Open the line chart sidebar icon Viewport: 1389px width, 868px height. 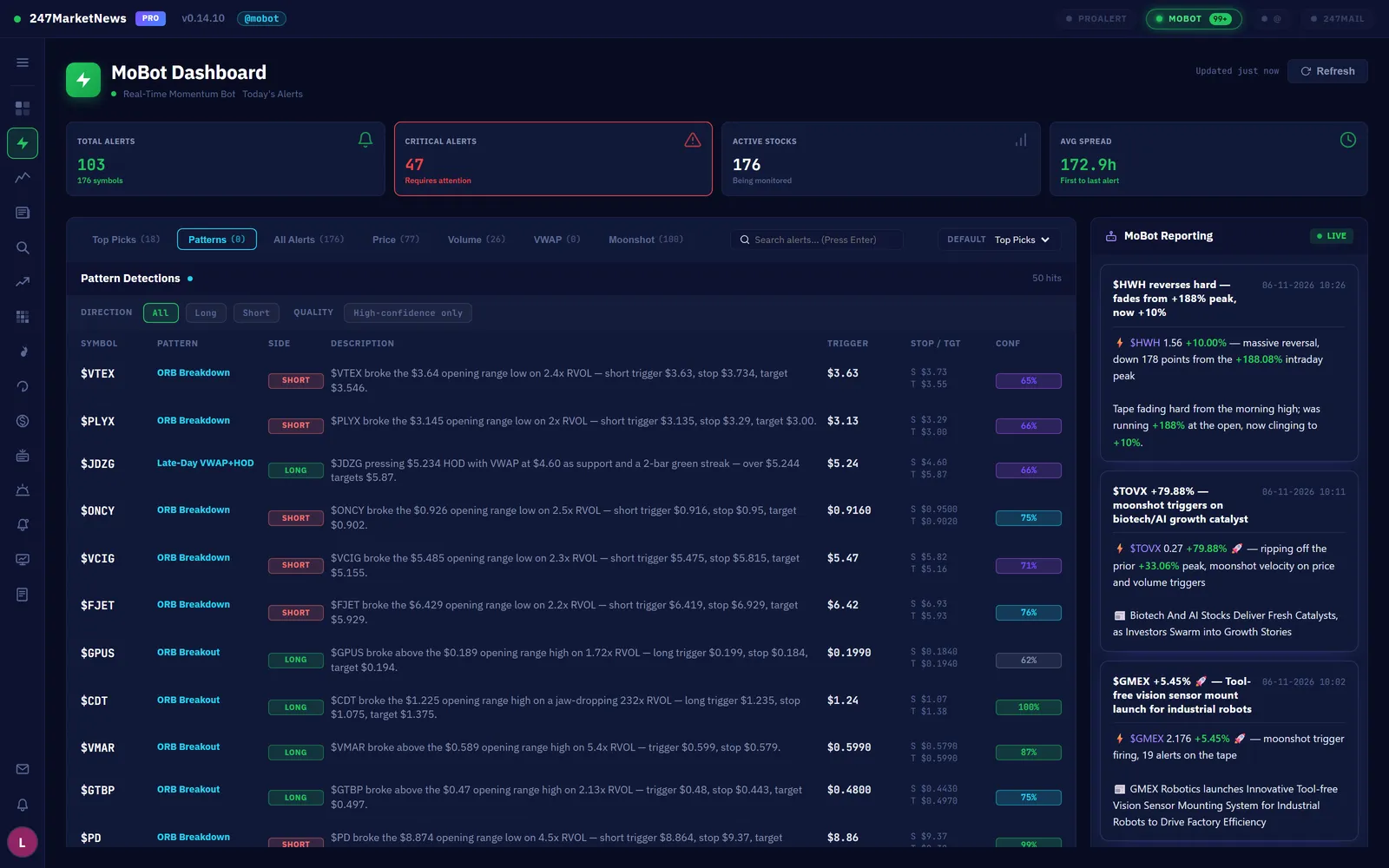click(x=23, y=178)
